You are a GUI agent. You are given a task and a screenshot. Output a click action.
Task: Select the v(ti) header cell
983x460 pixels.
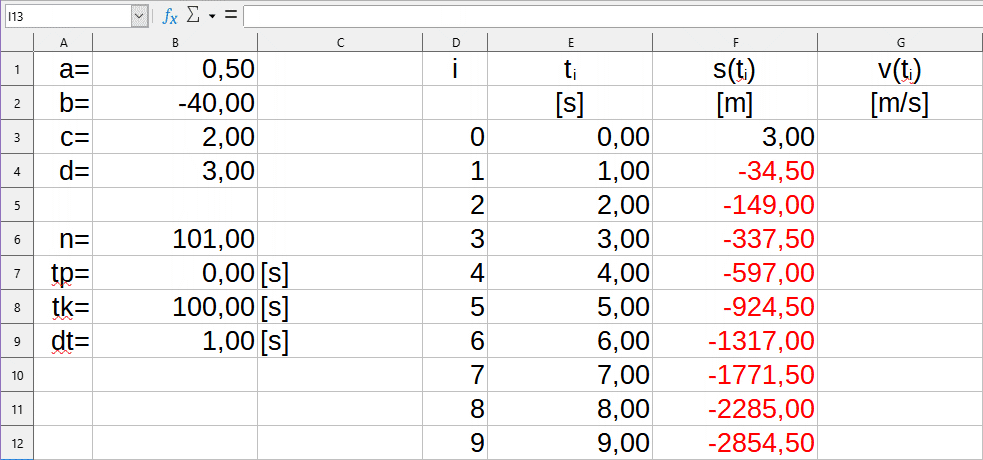click(x=900, y=69)
